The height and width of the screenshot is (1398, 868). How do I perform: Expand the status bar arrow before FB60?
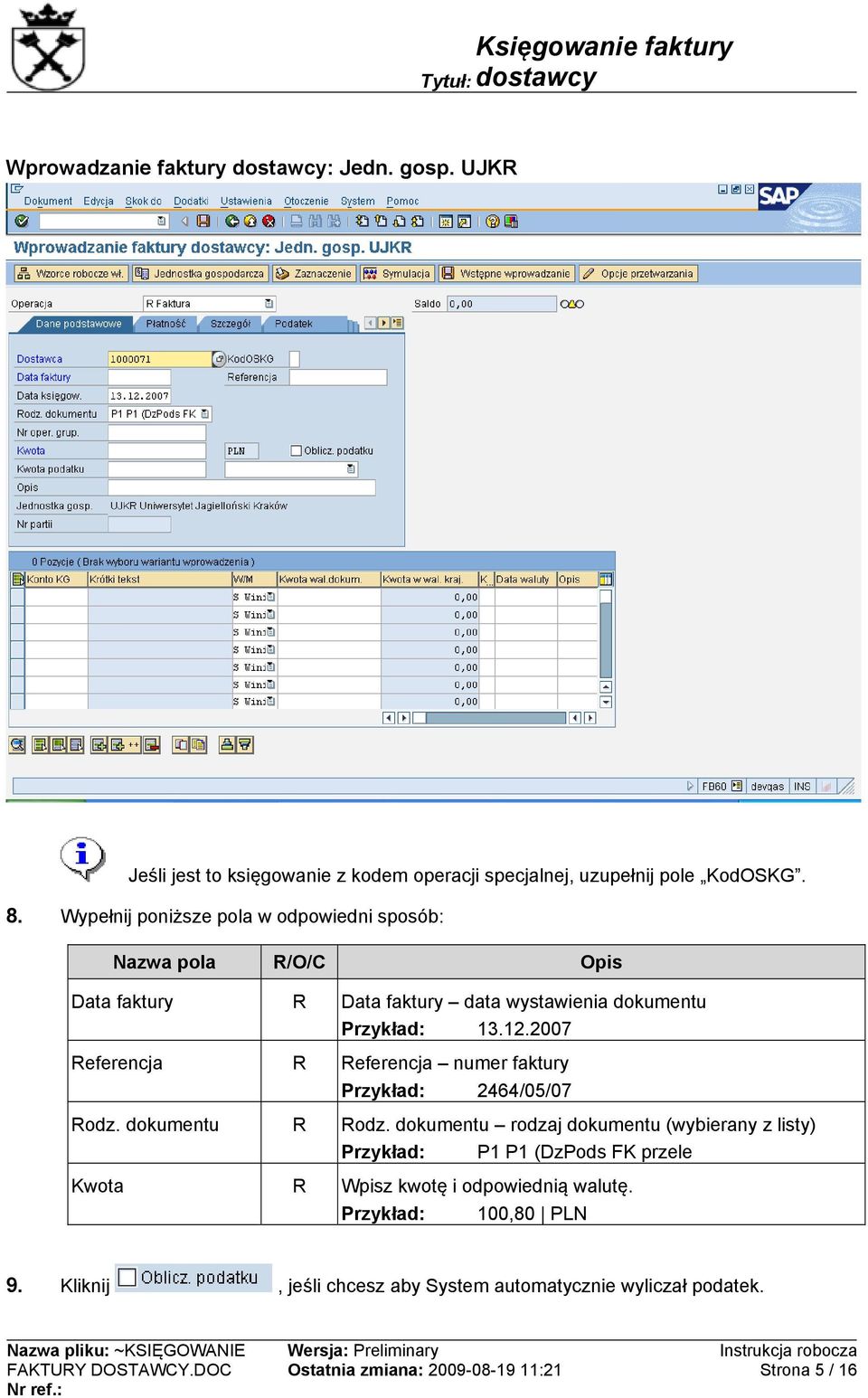pyautogui.click(x=690, y=786)
